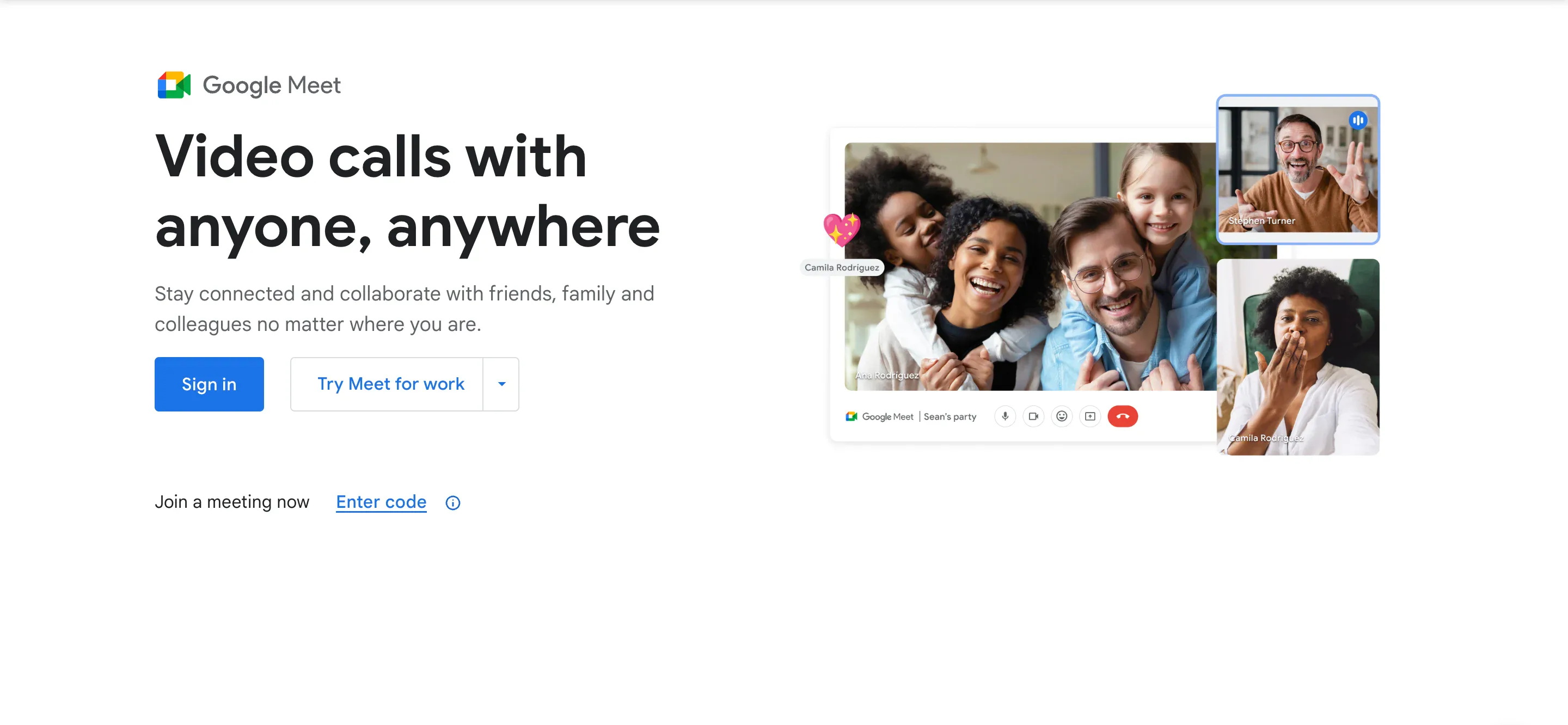
Task: Click the Sign in button
Action: click(x=209, y=384)
